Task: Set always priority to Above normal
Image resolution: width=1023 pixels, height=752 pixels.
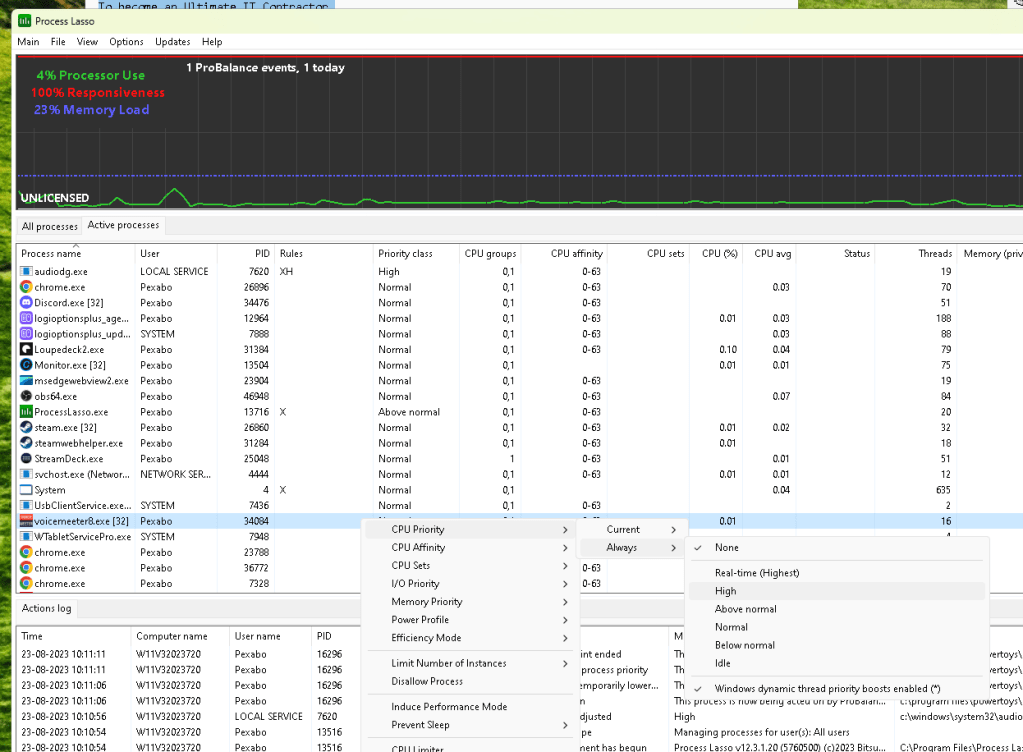Action: coord(837,609)
